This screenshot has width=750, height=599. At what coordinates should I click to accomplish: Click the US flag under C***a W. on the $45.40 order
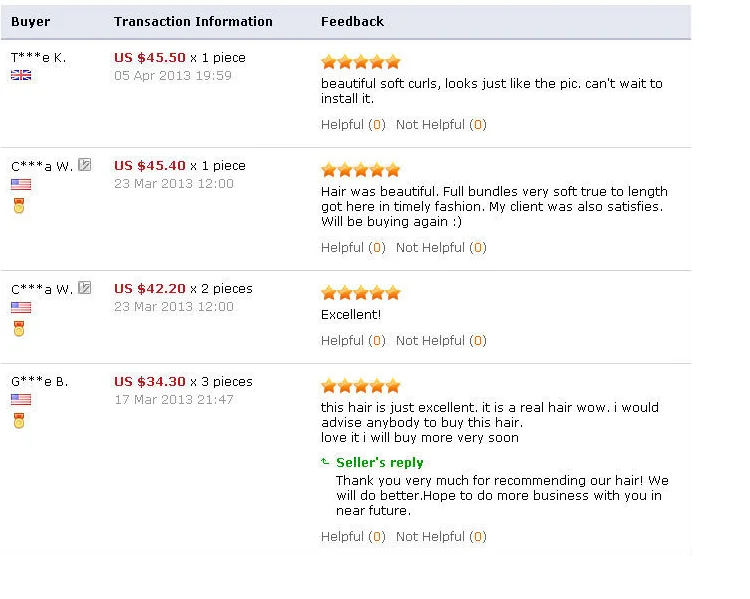click(21, 184)
